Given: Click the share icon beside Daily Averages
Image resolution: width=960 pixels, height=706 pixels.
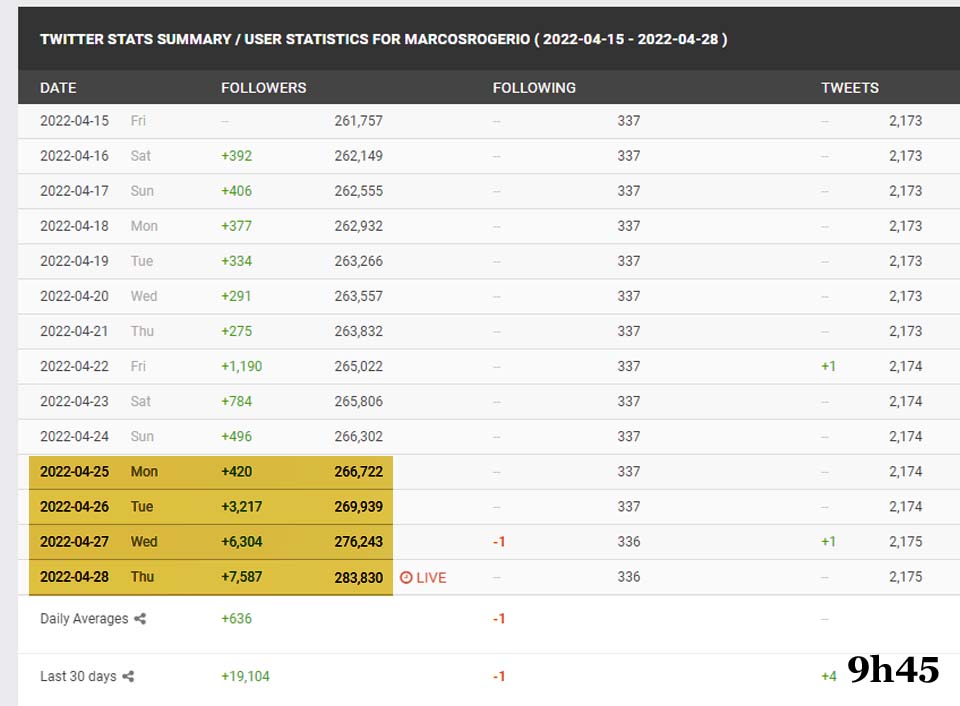Looking at the screenshot, I should tap(140, 619).
